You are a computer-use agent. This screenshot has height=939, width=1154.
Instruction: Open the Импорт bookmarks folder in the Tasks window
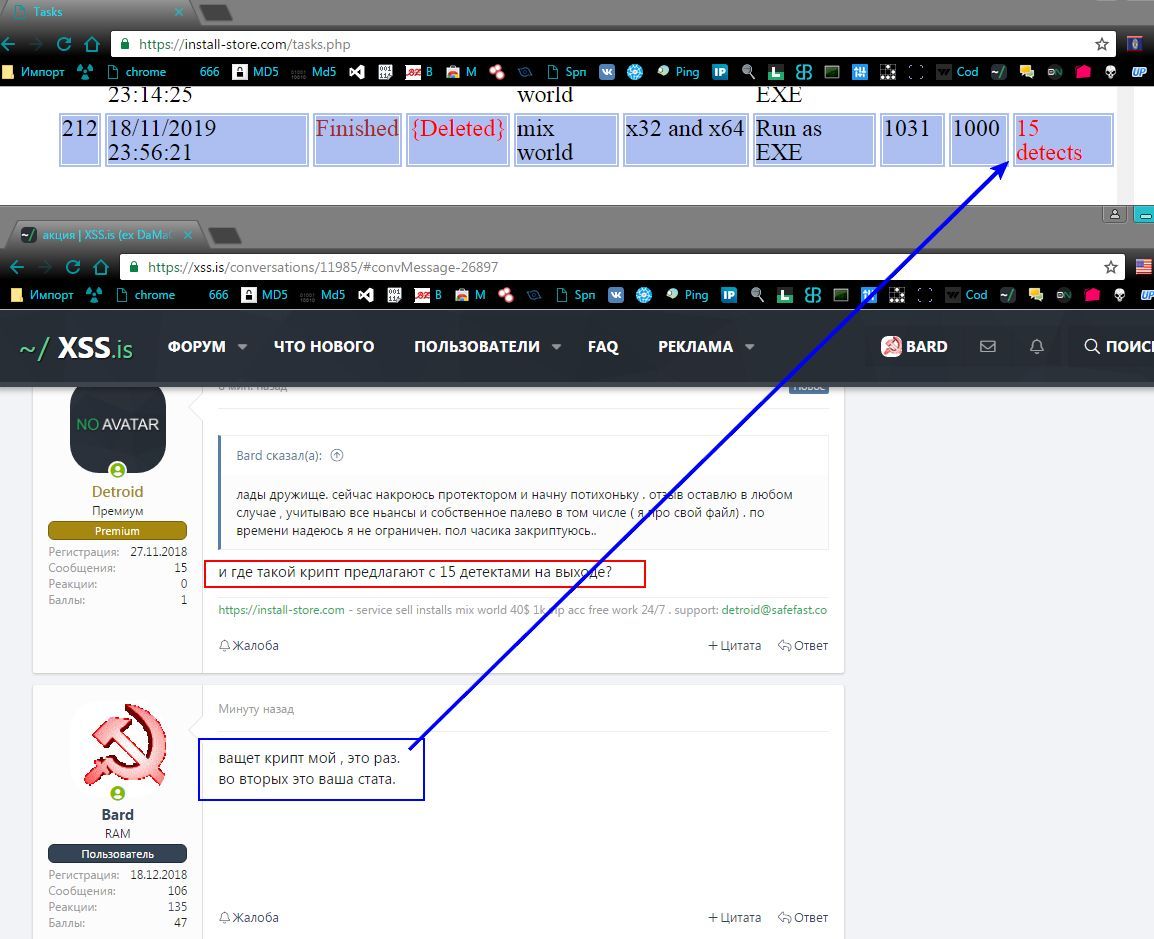click(x=34, y=72)
